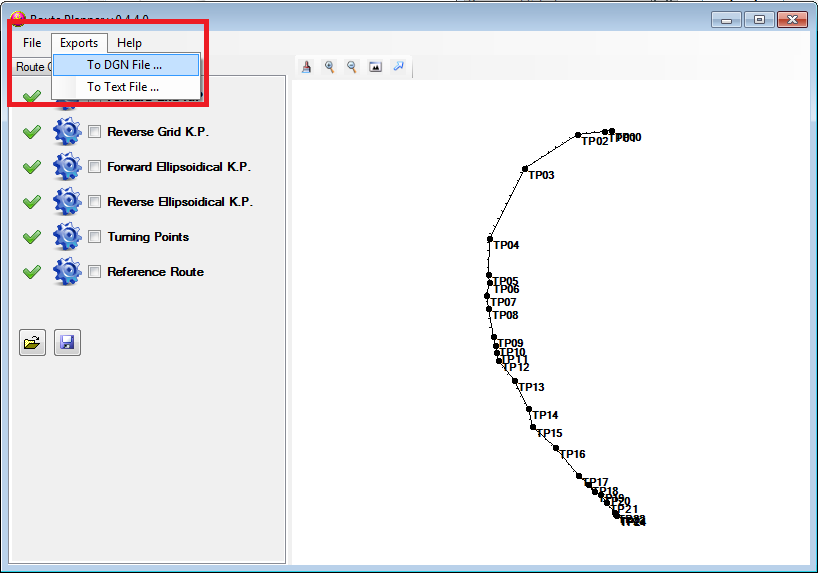This screenshot has width=818, height=573.
Task: Open the File menu
Action: click(32, 43)
